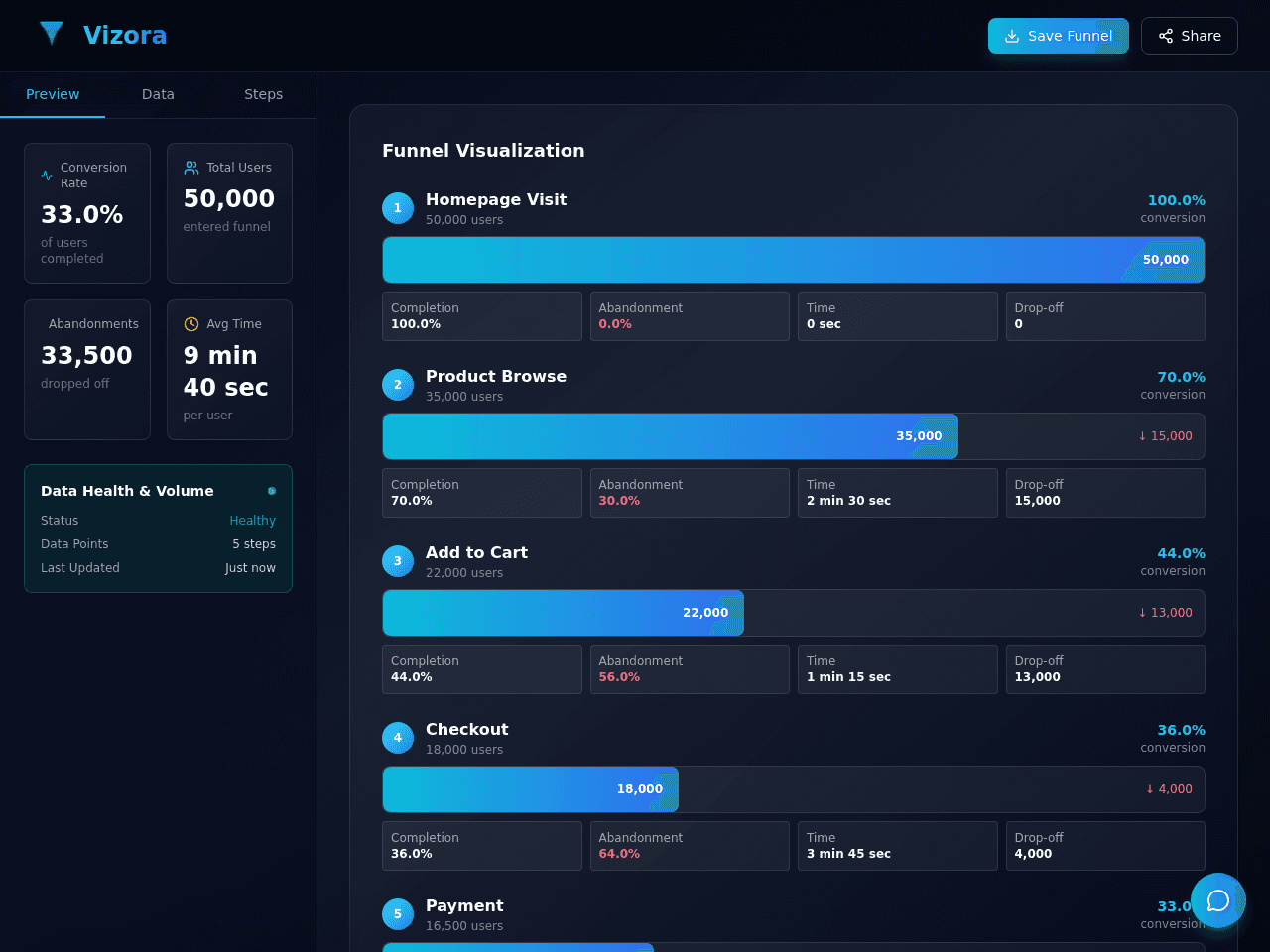Click the Data Health status dot
This screenshot has height=952, width=1270.
(x=272, y=491)
